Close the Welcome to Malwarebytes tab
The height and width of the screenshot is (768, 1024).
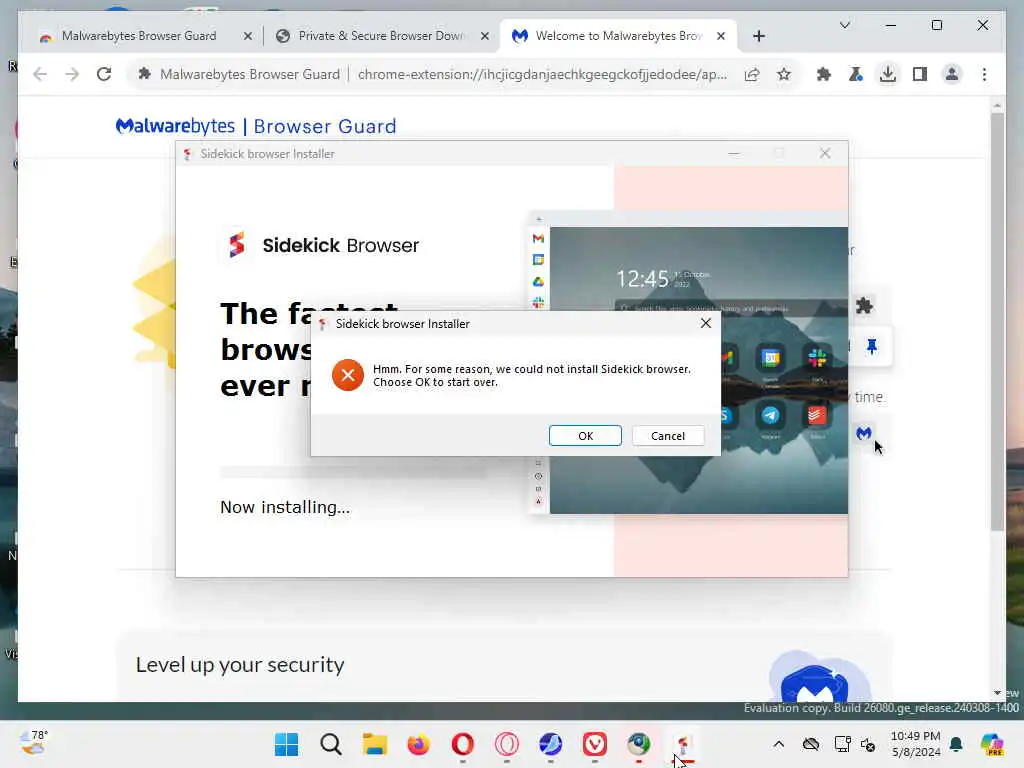[x=720, y=36]
